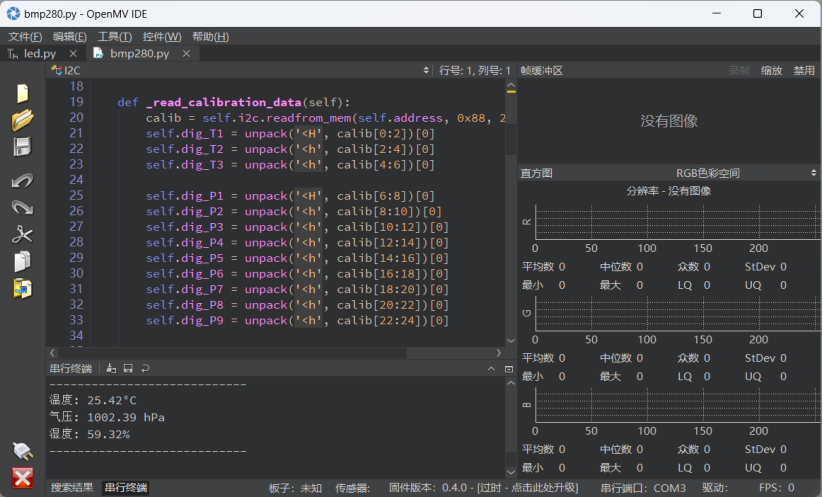Open the I2C symbol dropdown
The image size is (823, 497).
click(x=240, y=70)
